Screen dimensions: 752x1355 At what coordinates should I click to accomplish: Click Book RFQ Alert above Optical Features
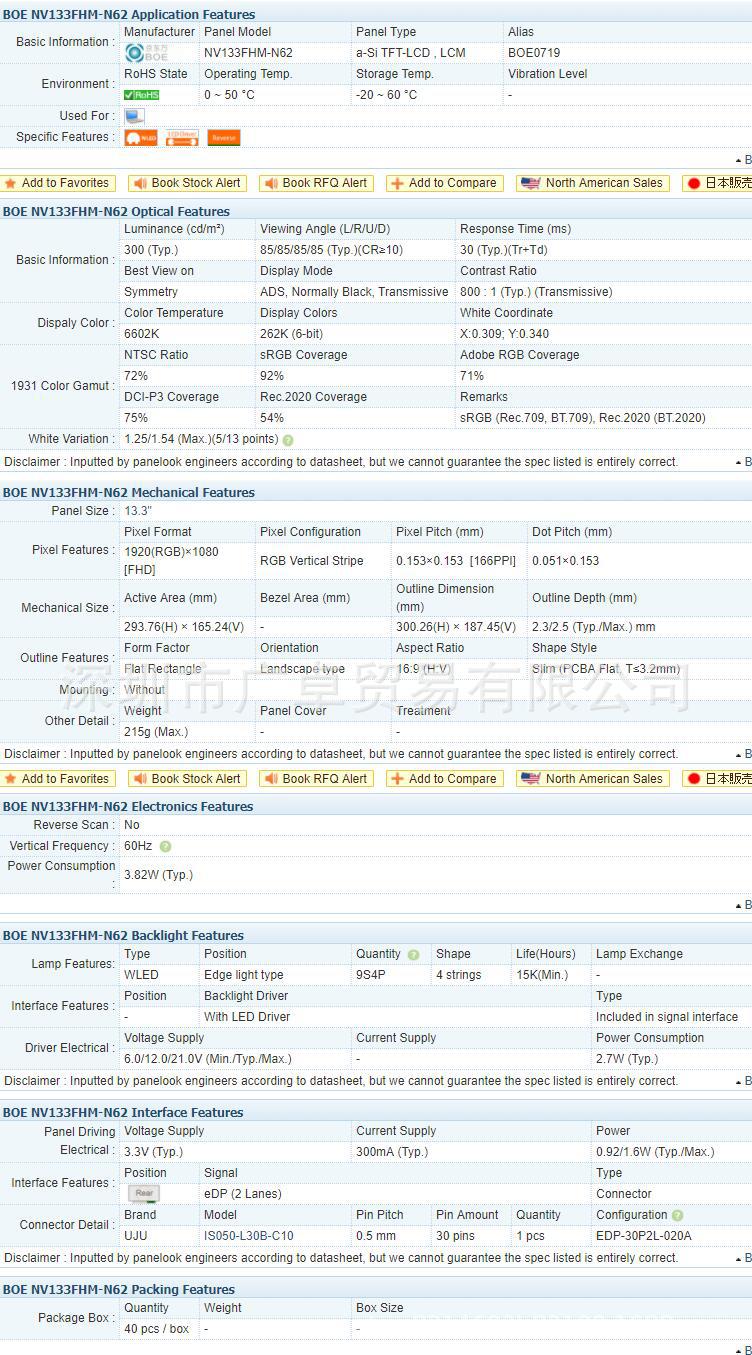[316, 183]
